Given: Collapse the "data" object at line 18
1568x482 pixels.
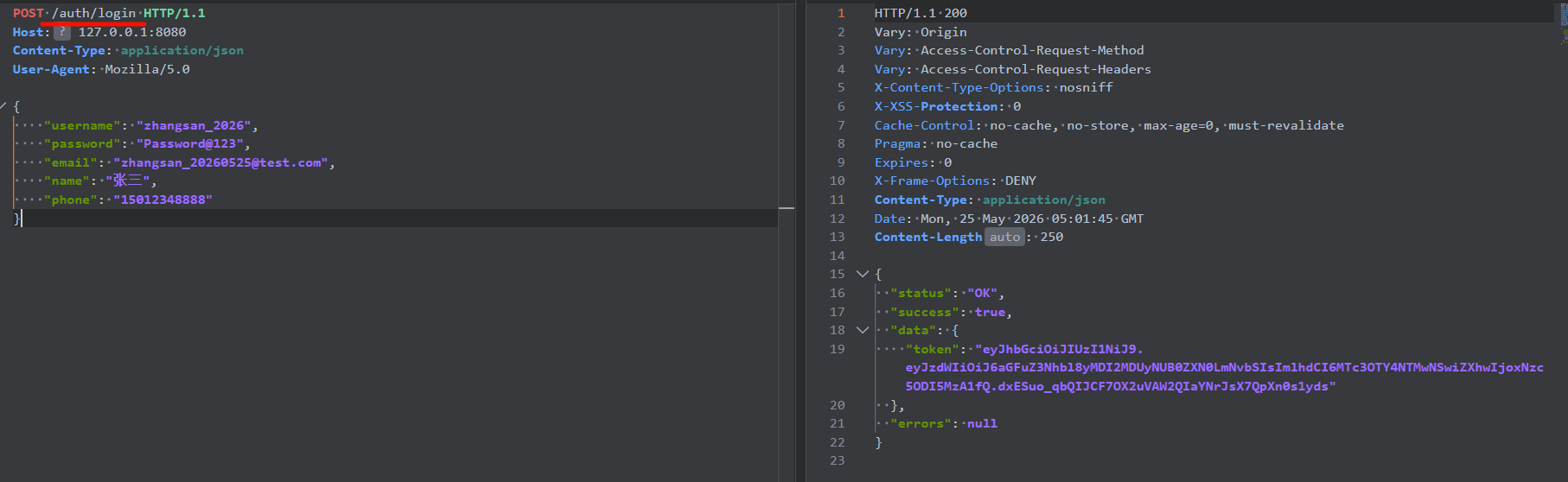Looking at the screenshot, I should [862, 330].
